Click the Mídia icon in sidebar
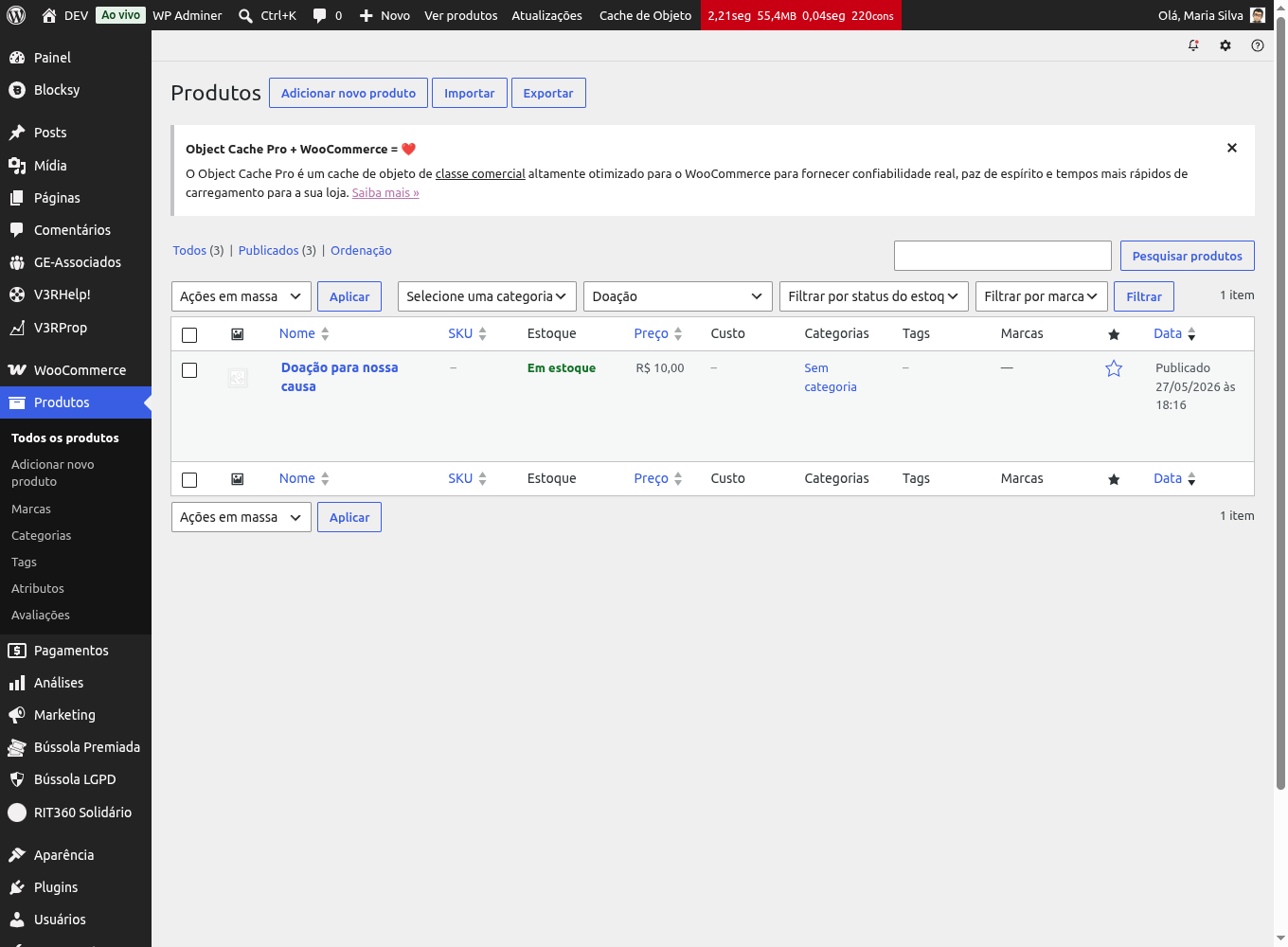Image resolution: width=1288 pixels, height=947 pixels. [17, 166]
